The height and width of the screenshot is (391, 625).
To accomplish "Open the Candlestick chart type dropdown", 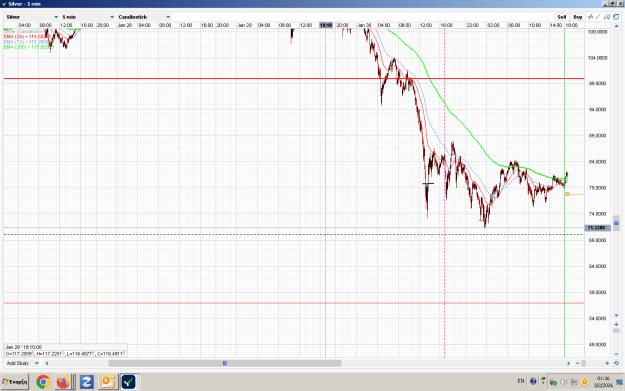I will pyautogui.click(x=144, y=17).
